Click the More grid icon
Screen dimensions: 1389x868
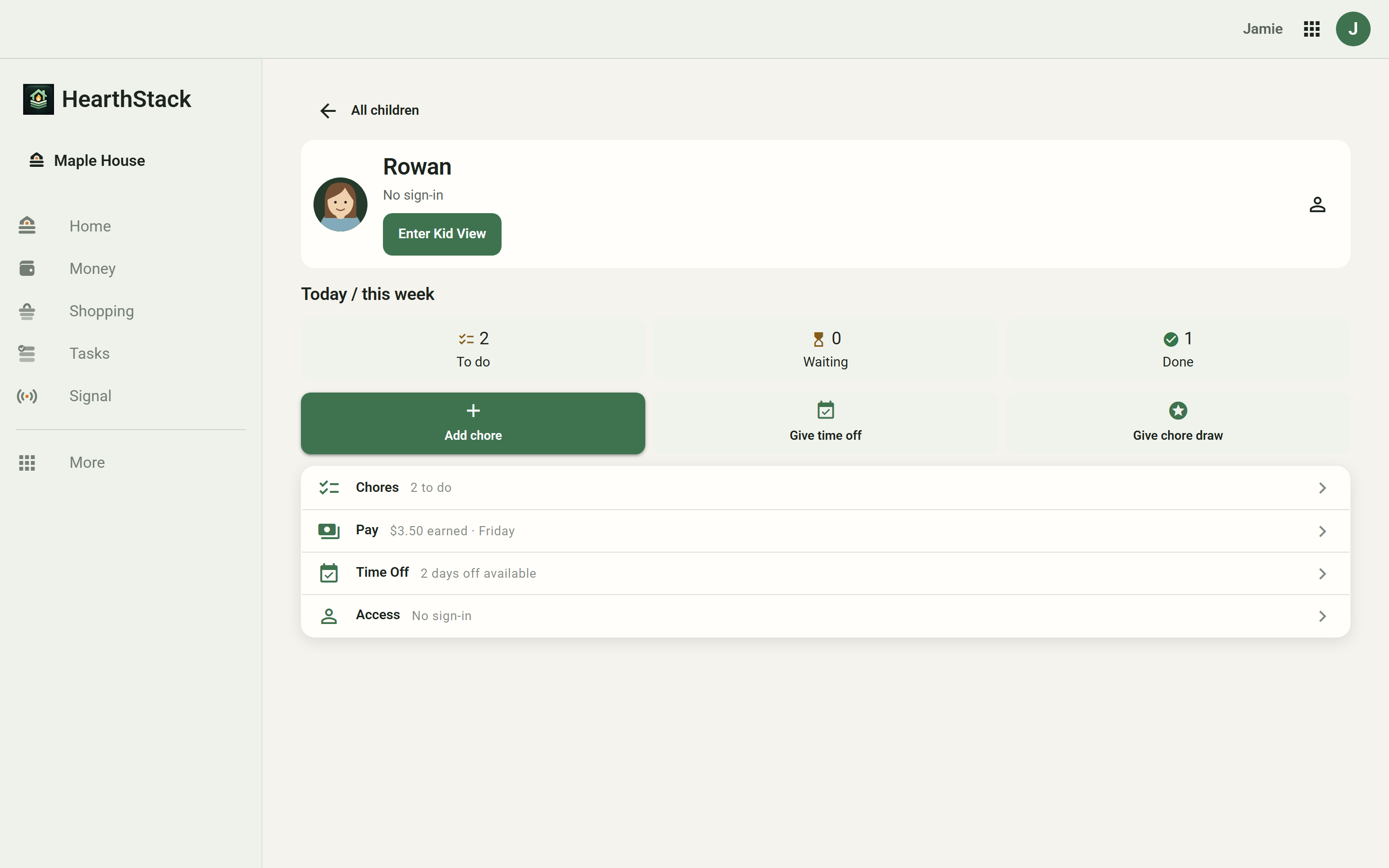[27, 463]
